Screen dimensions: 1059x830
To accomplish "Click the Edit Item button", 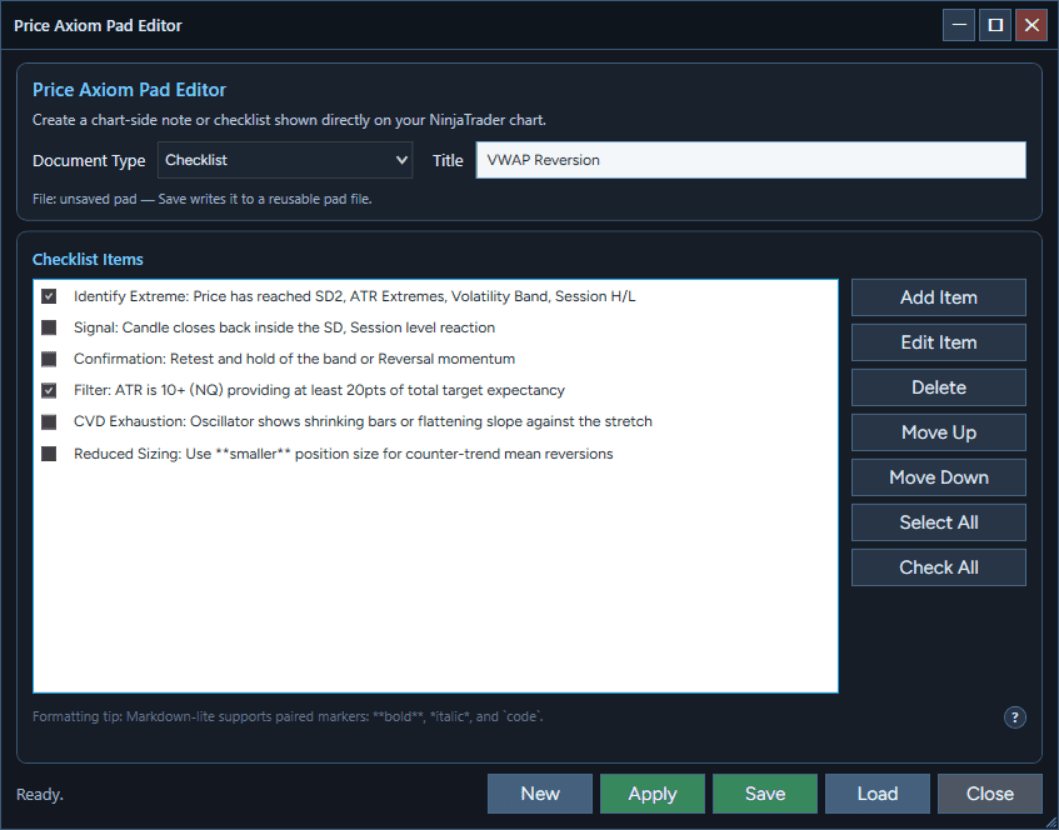I will pos(938,342).
